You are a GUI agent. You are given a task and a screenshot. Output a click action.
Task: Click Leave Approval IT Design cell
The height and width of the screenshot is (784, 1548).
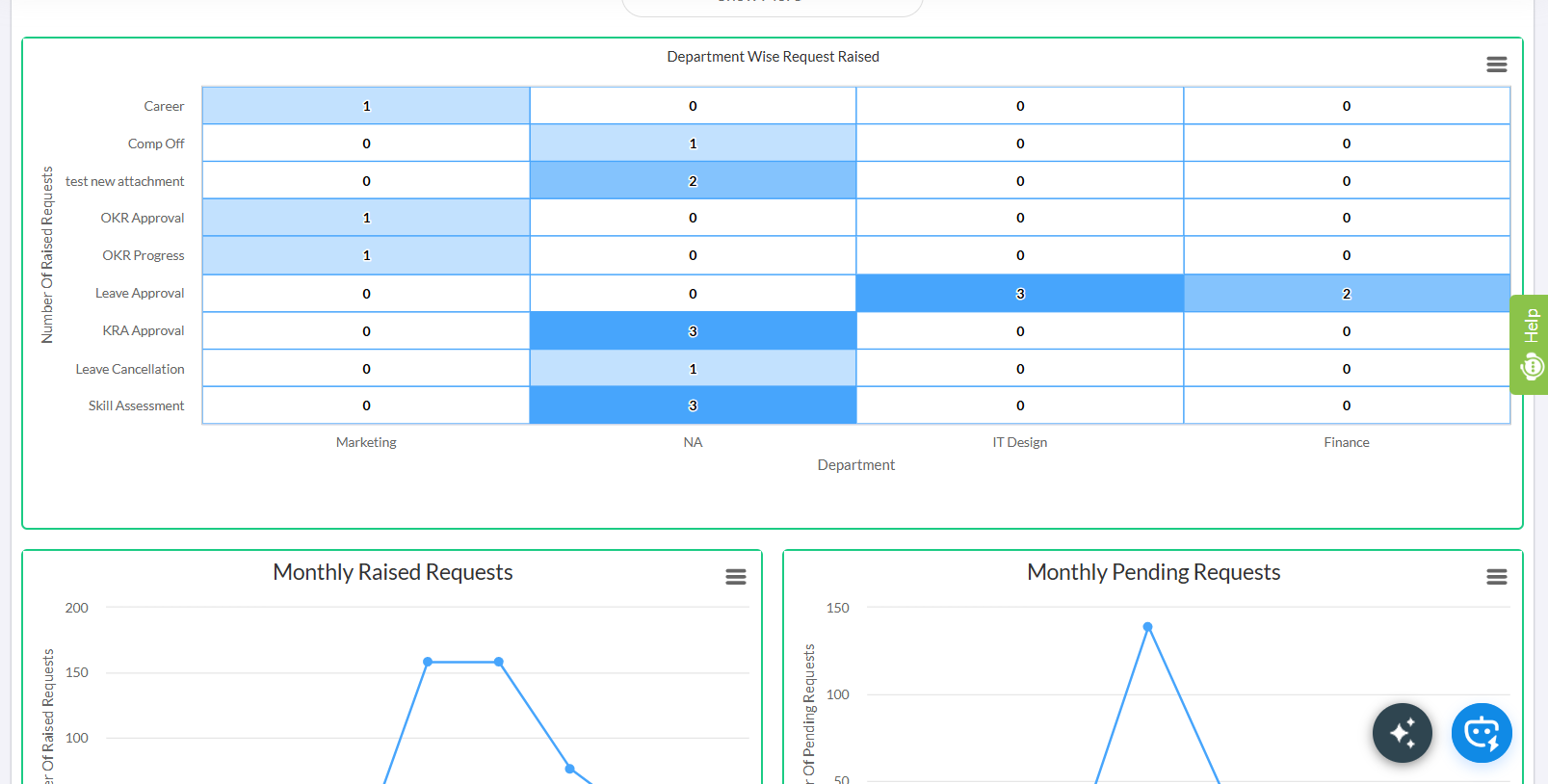click(1020, 294)
